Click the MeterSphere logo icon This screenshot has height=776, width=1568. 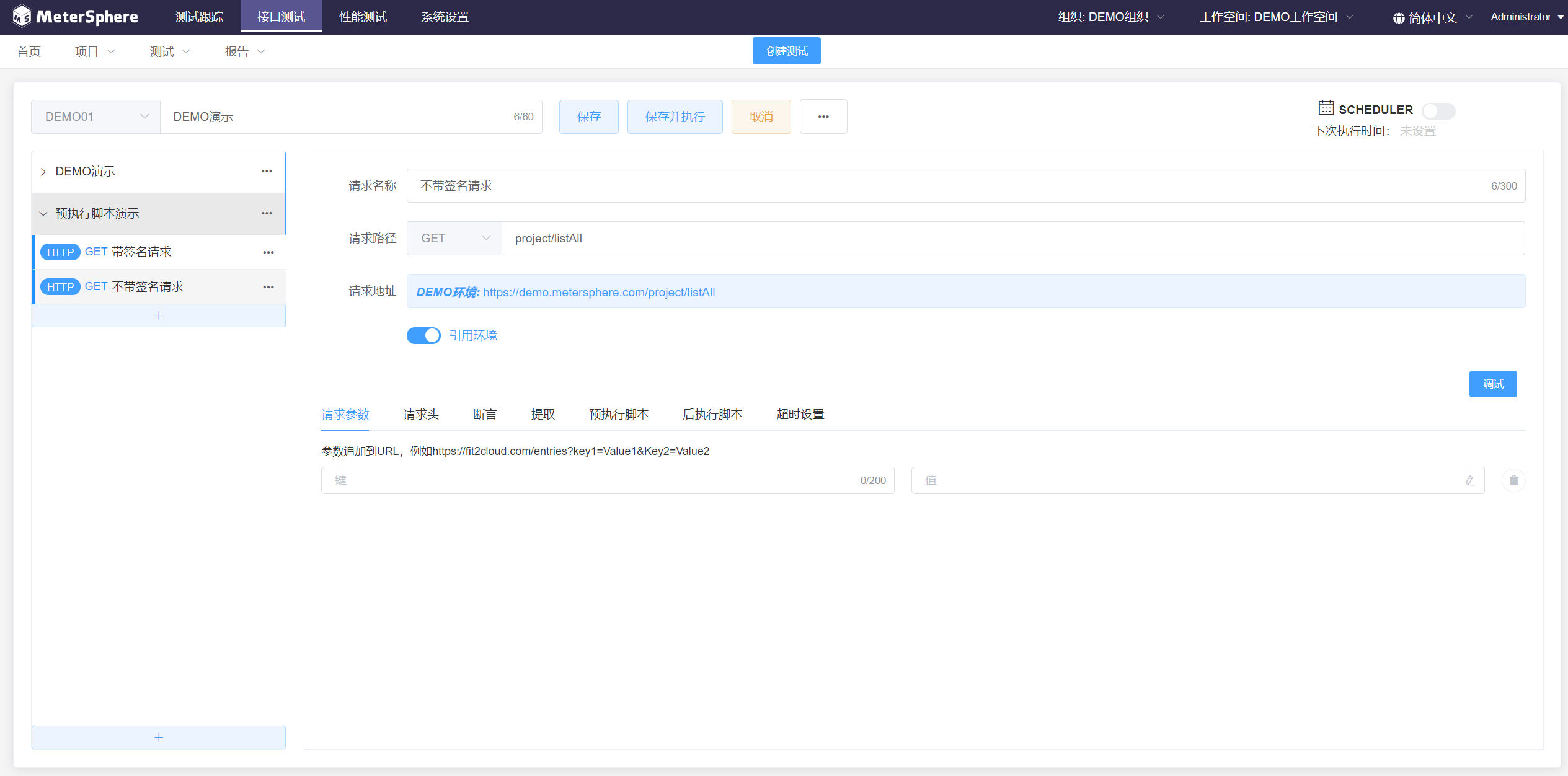pyautogui.click(x=22, y=17)
